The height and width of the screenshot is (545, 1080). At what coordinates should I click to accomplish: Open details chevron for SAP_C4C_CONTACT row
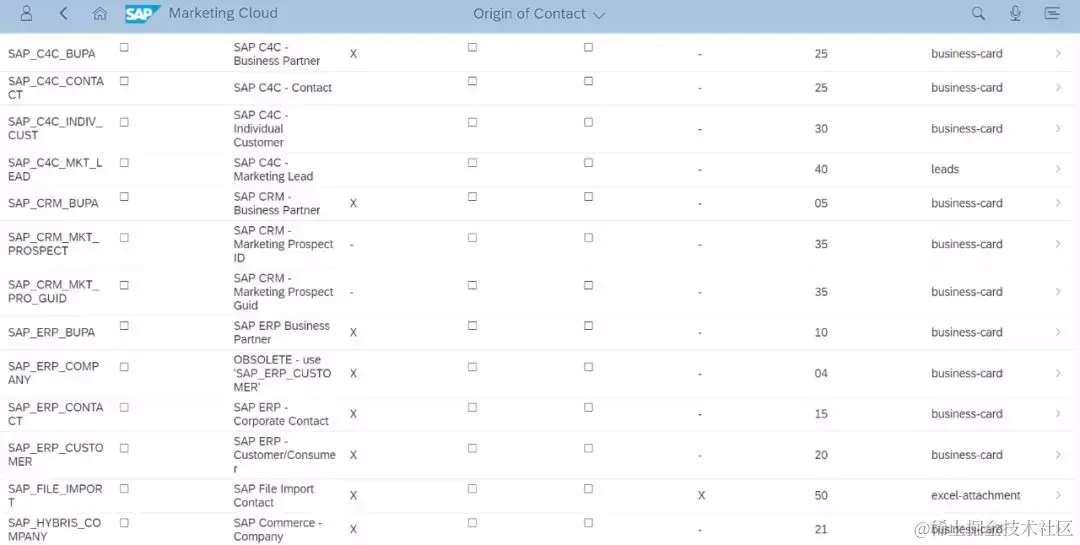[1058, 88]
